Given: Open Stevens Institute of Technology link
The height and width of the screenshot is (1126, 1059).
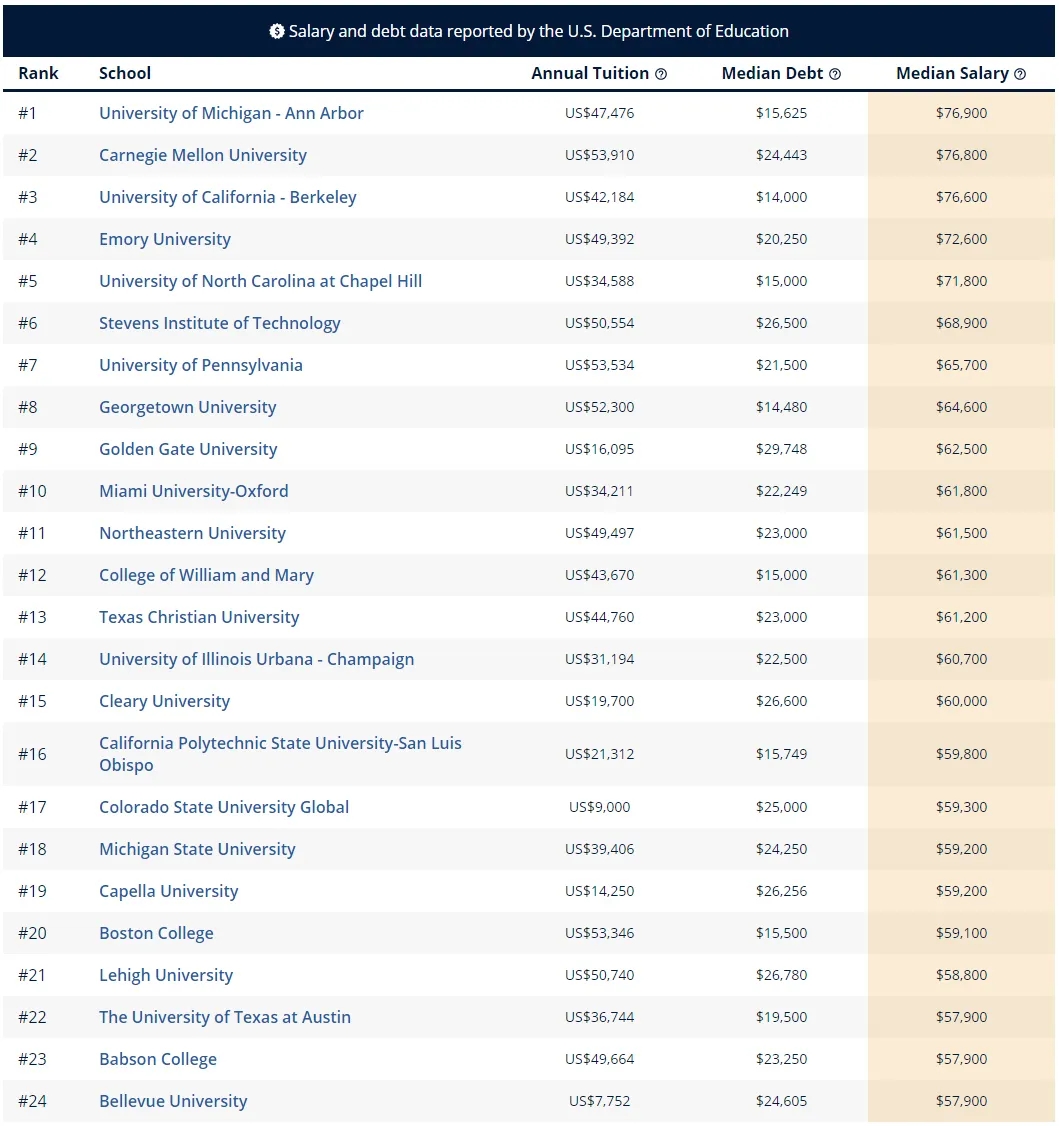Looking at the screenshot, I should 219,323.
